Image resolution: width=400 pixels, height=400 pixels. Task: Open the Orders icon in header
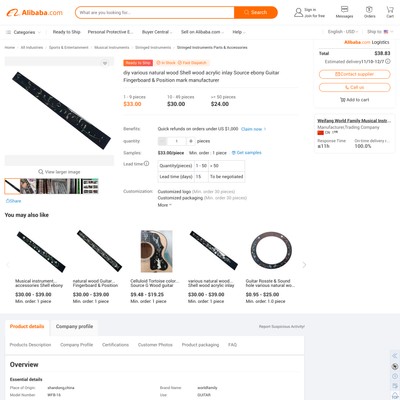[x=369, y=9]
